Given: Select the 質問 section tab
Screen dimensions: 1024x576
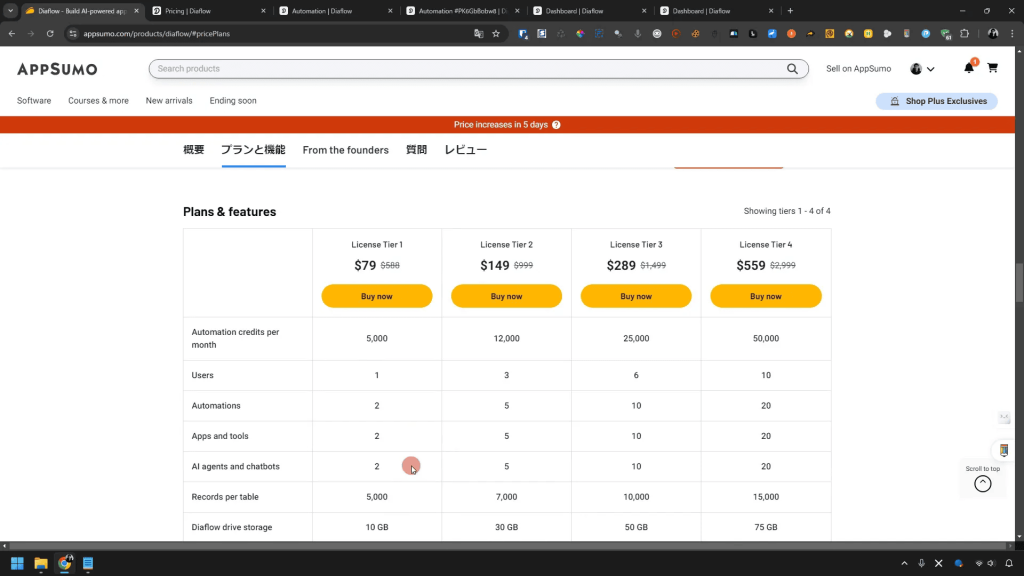Looking at the screenshot, I should (416, 150).
